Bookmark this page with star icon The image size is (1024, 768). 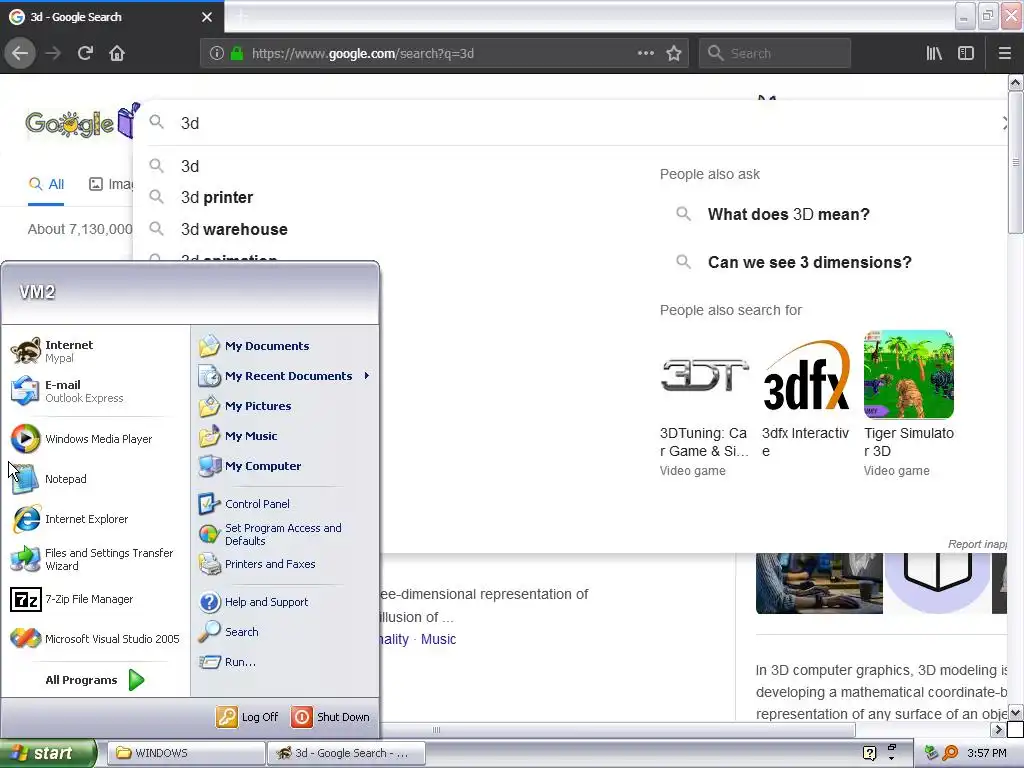click(x=674, y=54)
